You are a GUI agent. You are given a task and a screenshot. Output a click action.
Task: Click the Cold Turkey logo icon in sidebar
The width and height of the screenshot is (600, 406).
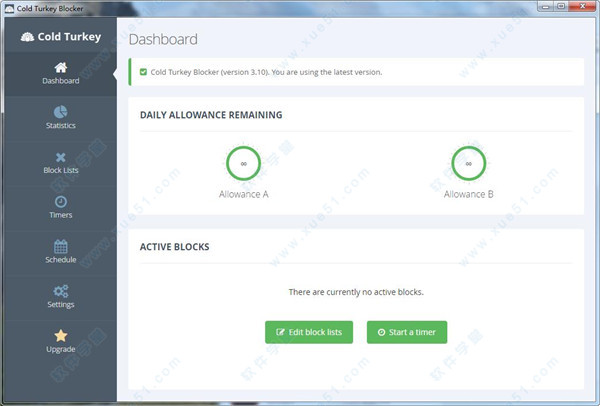click(x=27, y=37)
